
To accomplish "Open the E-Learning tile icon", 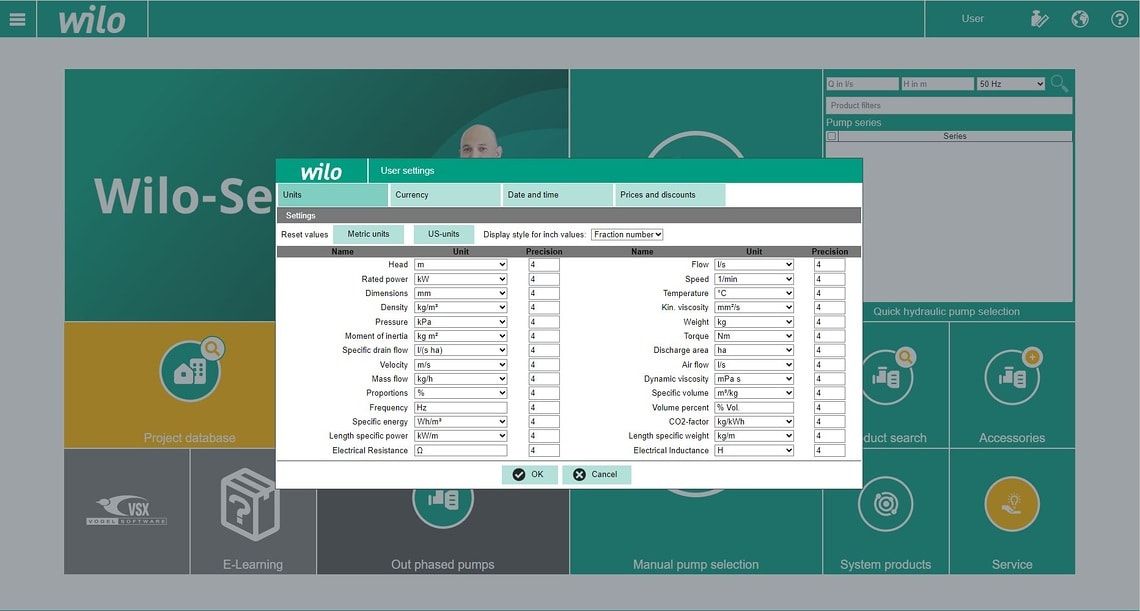I will point(252,505).
